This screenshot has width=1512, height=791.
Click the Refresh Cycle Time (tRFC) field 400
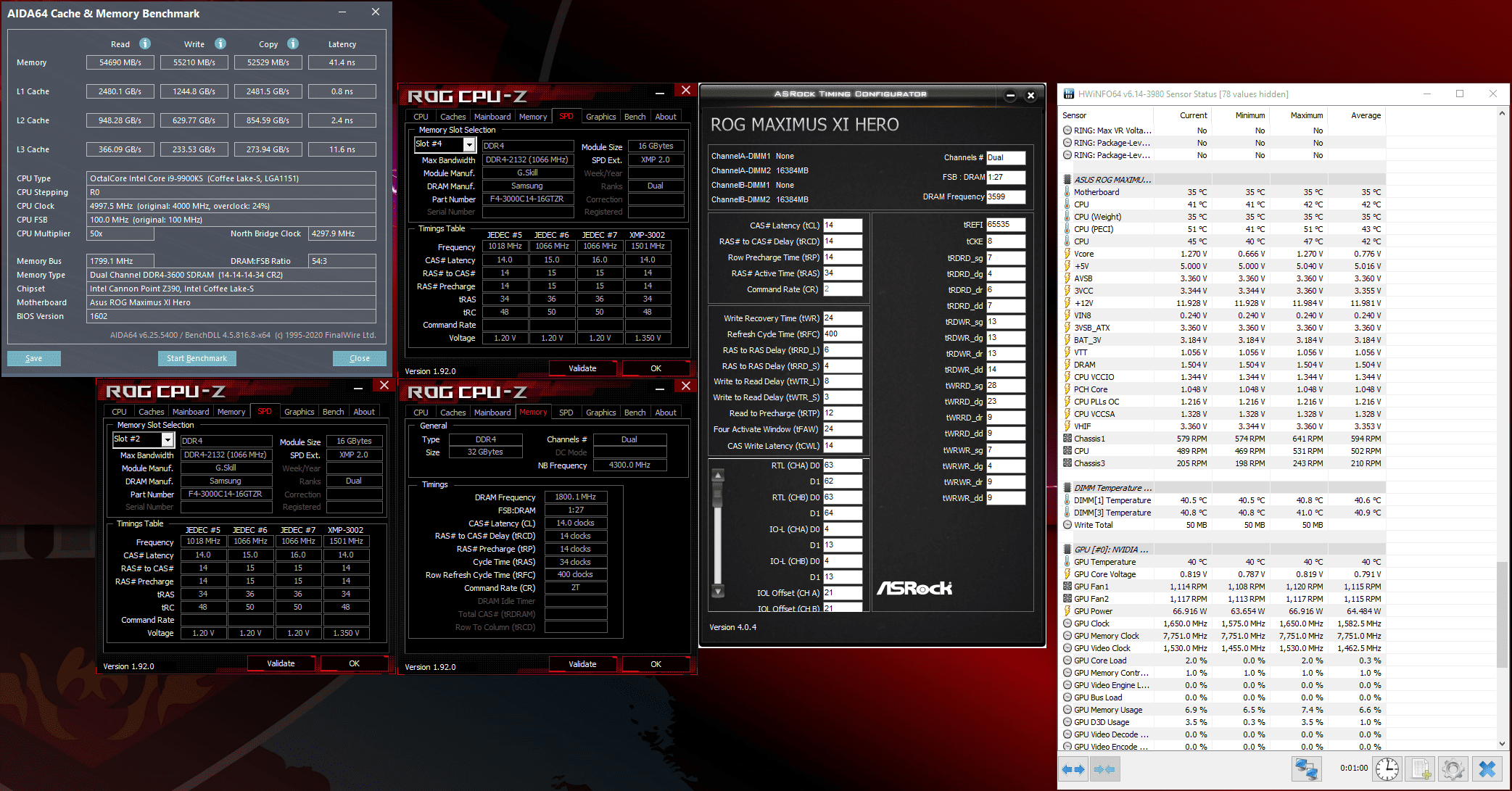(x=843, y=334)
